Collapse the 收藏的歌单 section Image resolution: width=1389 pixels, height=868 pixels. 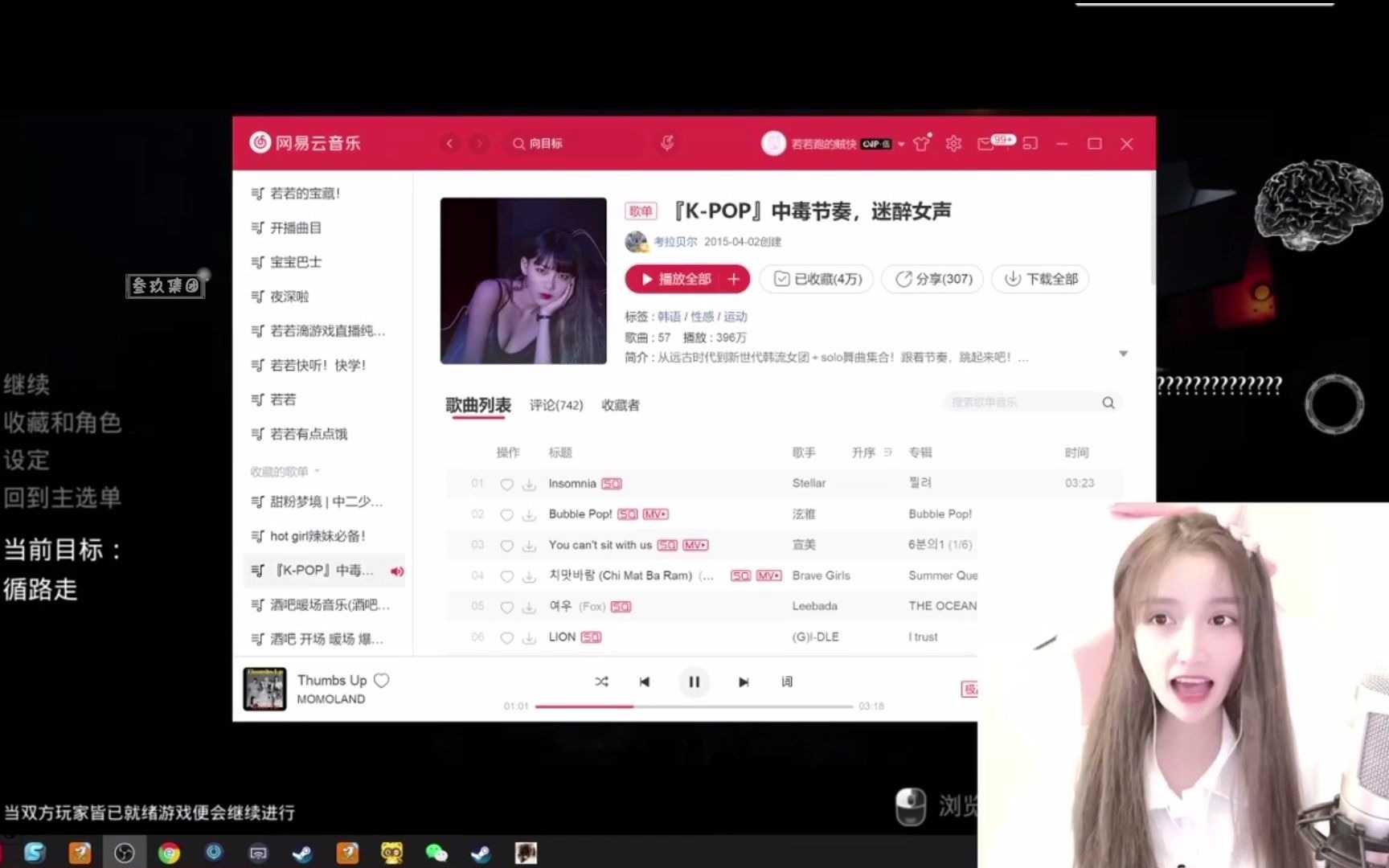[x=285, y=471]
